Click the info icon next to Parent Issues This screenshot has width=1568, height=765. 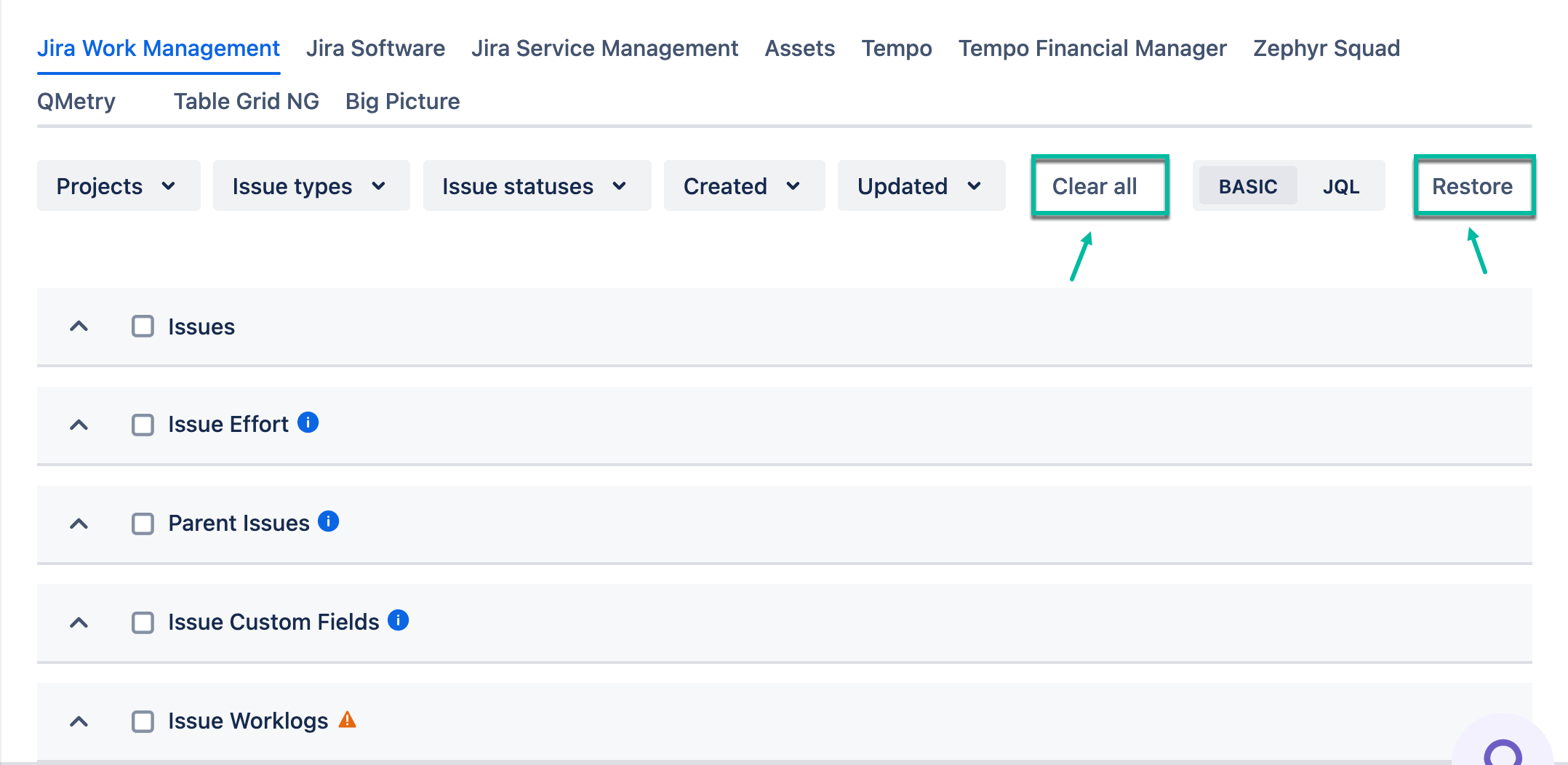click(328, 521)
